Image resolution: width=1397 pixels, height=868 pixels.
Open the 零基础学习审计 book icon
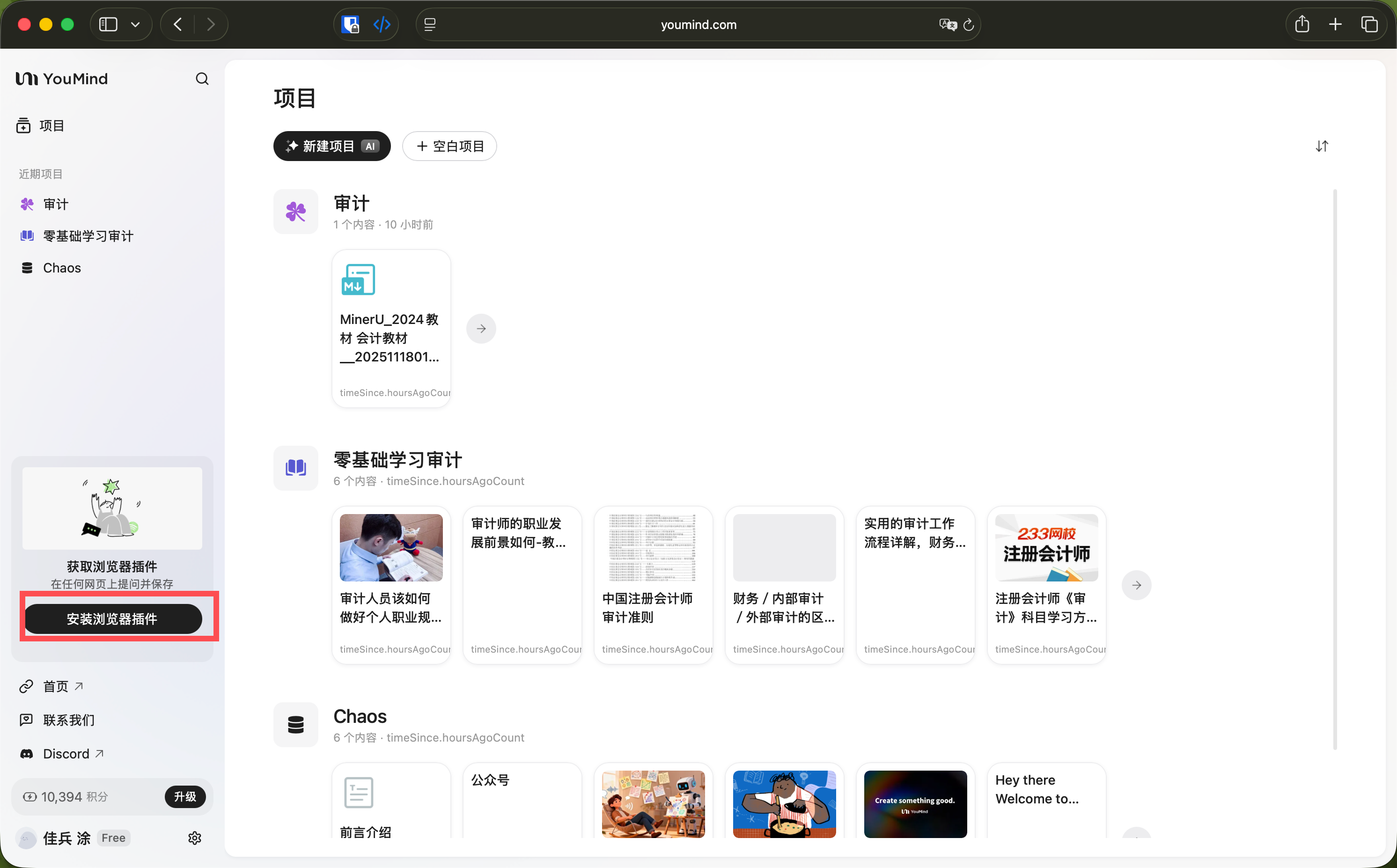point(295,468)
